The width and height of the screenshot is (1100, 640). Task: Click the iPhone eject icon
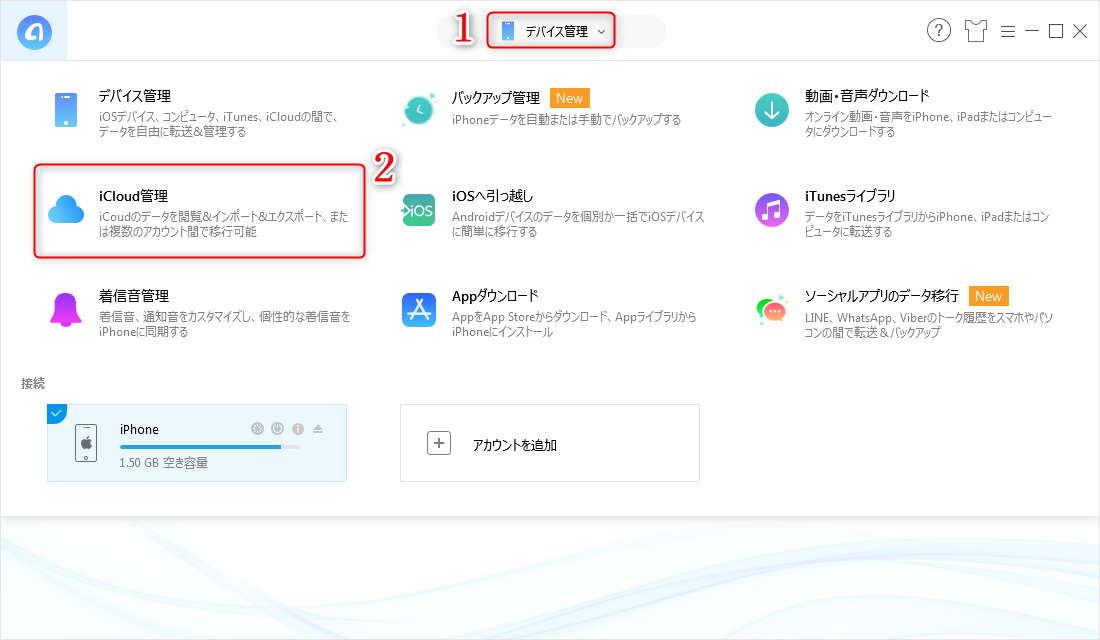click(318, 429)
